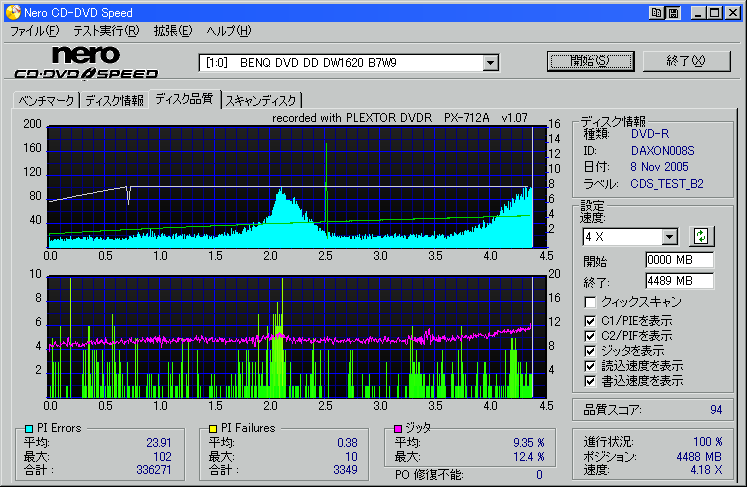The width and height of the screenshot is (747, 487).
Task: Click the cyan PI Errors legend square
Action: point(27,429)
